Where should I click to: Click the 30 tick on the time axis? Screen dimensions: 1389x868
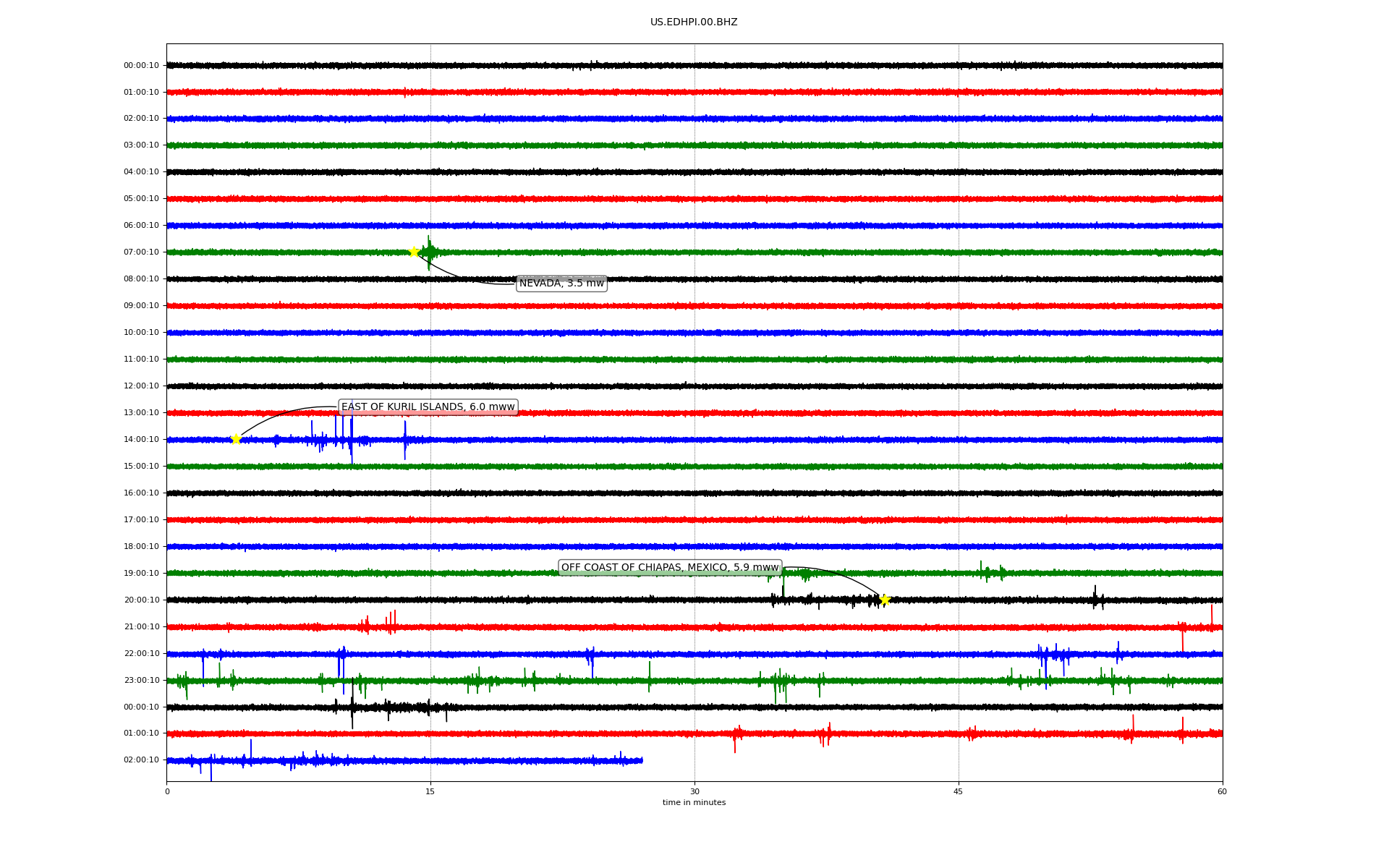click(694, 791)
